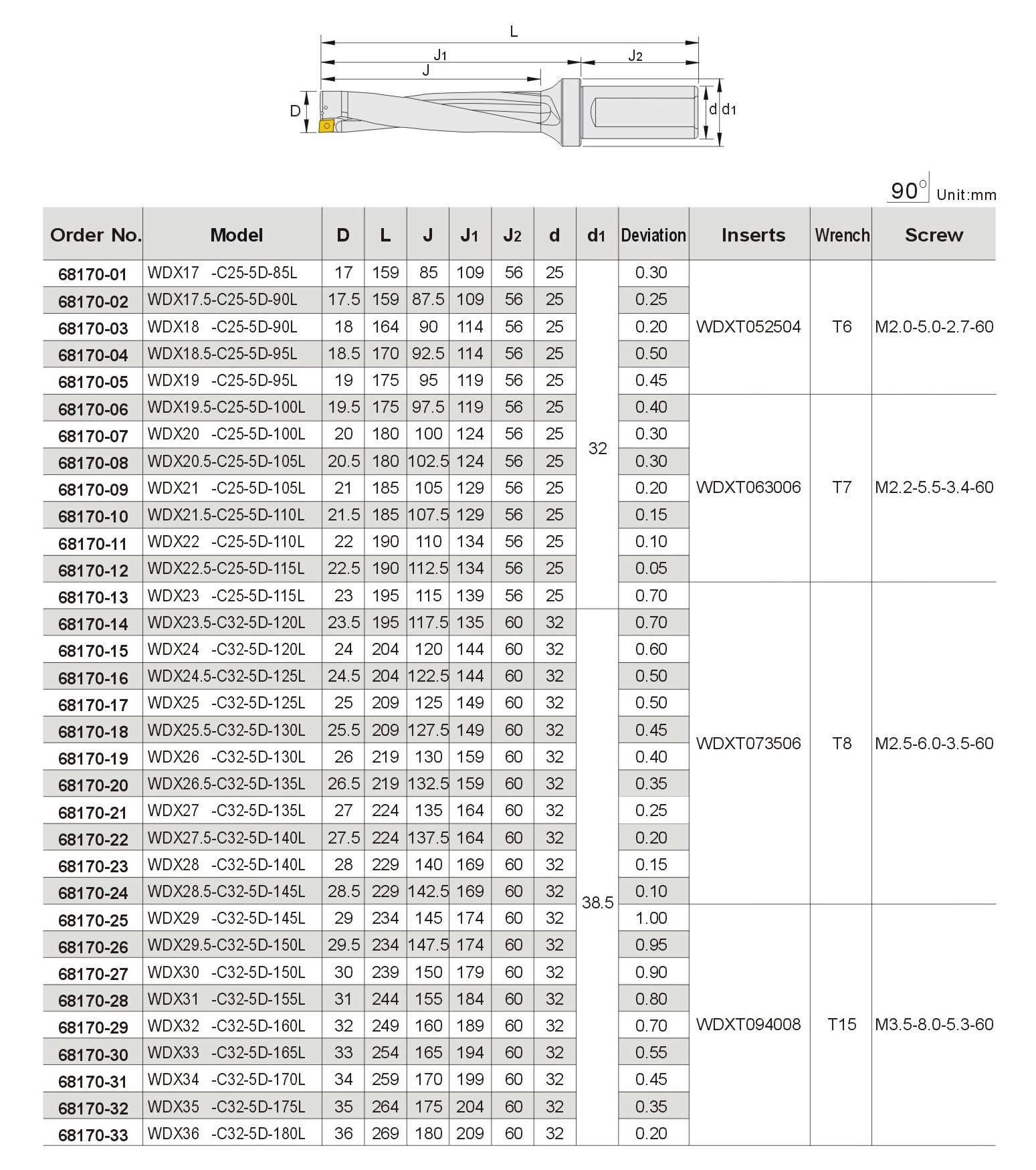
Task: Select order number 68170-29
Action: 92,1027
